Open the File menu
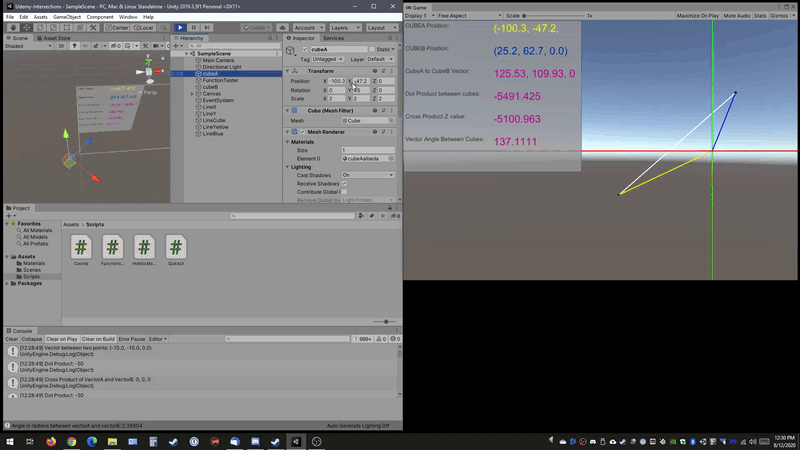 (10, 17)
